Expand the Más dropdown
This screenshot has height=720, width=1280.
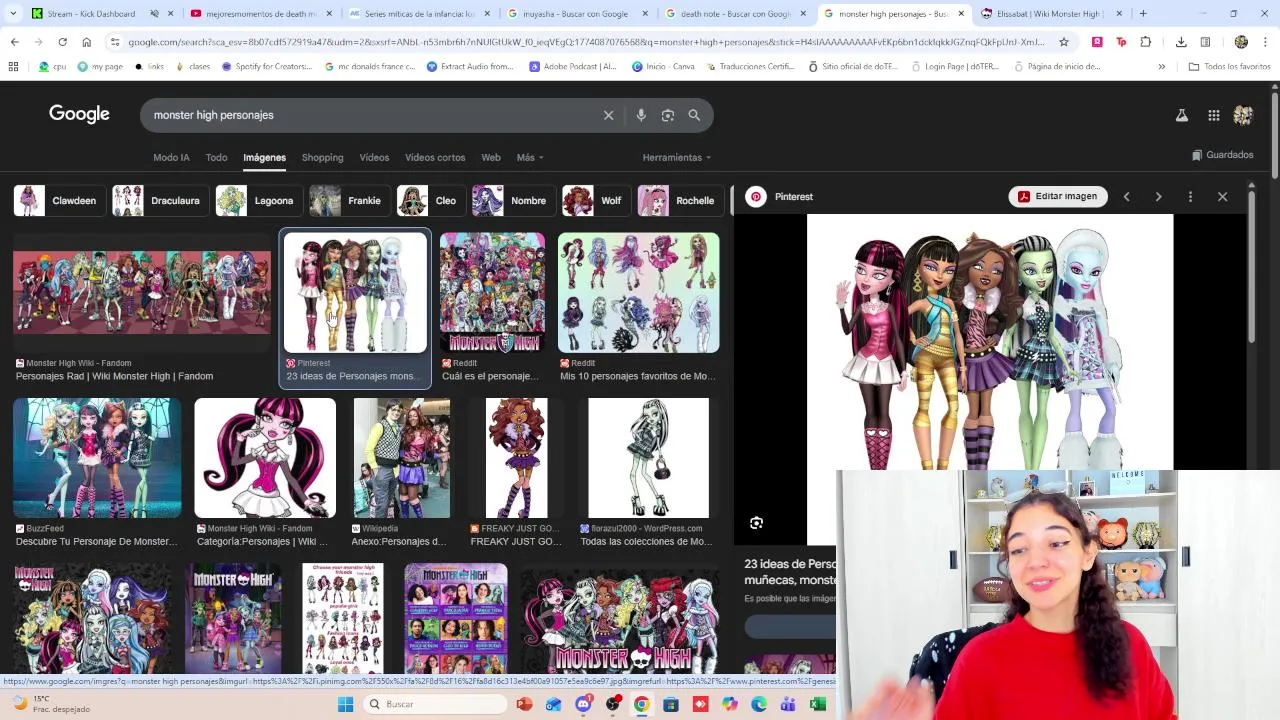pos(530,158)
